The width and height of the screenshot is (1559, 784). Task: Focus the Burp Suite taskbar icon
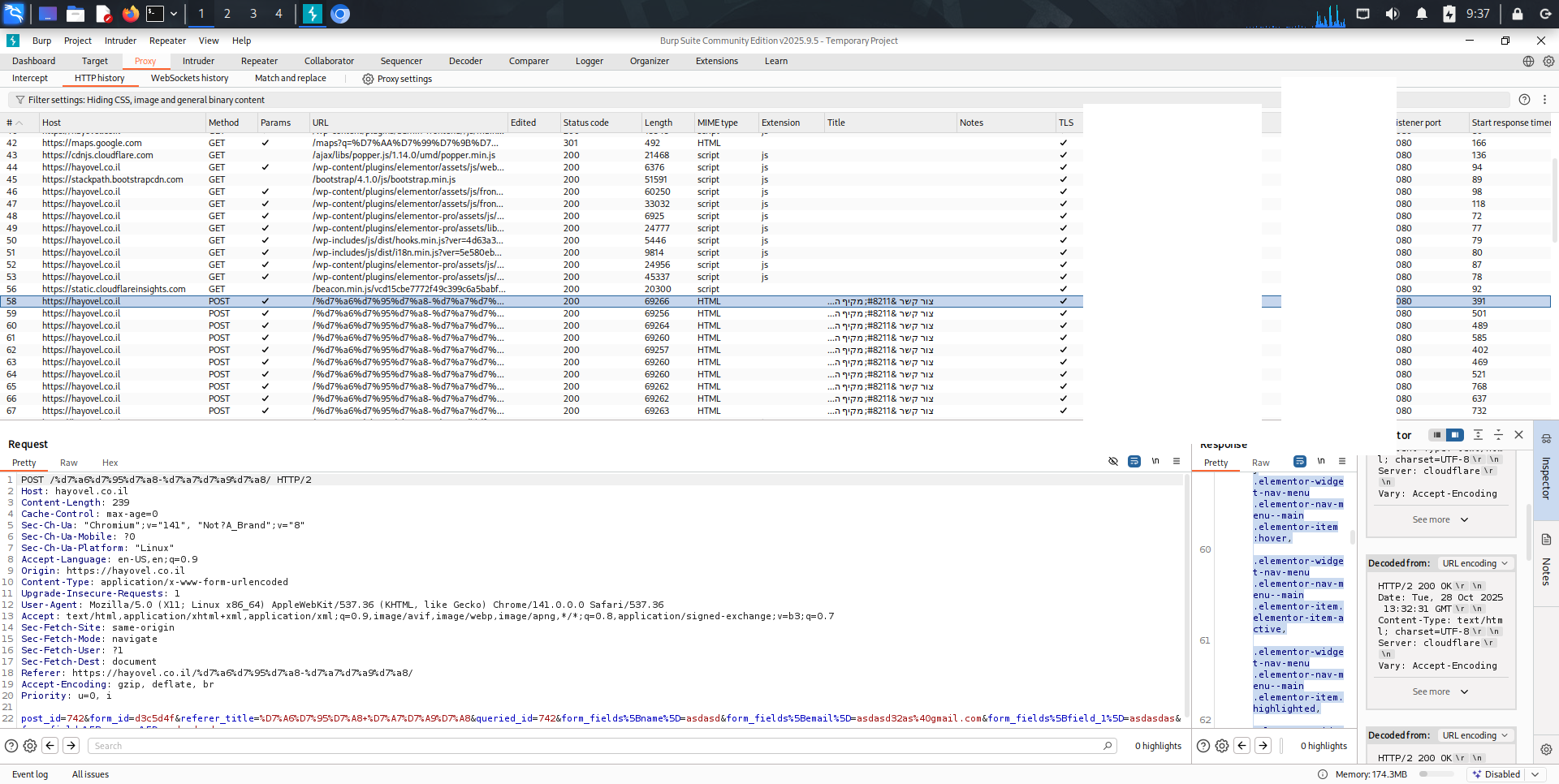coord(313,14)
